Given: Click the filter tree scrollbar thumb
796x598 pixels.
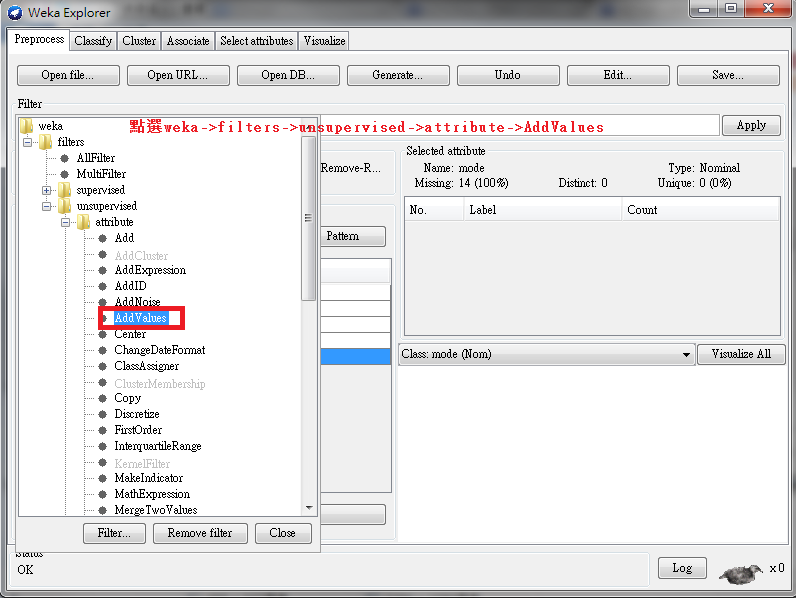Looking at the screenshot, I should coord(308,218).
